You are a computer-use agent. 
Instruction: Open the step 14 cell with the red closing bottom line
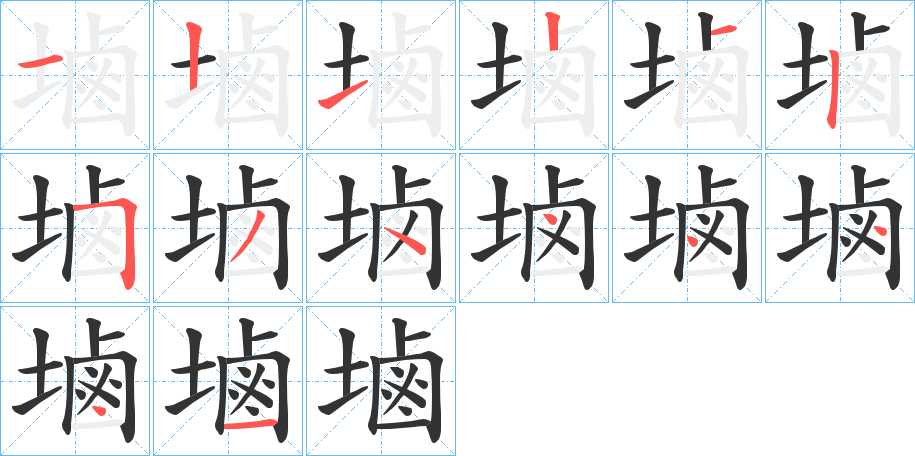[x=228, y=381]
